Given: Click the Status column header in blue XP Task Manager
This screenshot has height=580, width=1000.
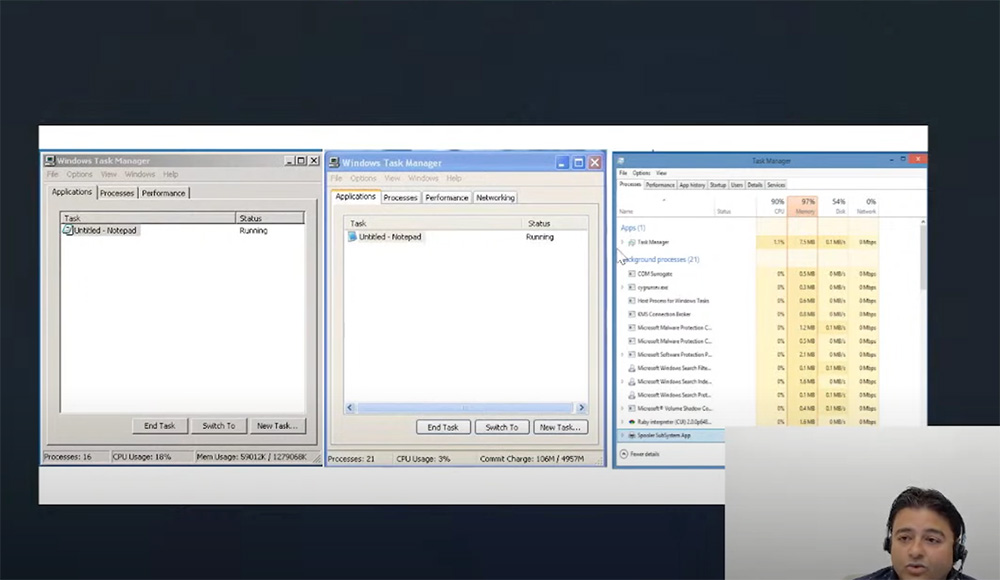Looking at the screenshot, I should [555, 223].
